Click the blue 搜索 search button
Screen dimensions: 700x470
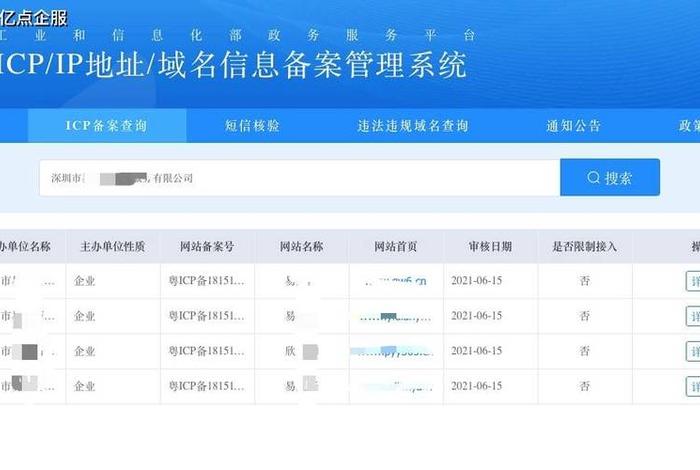click(x=610, y=177)
